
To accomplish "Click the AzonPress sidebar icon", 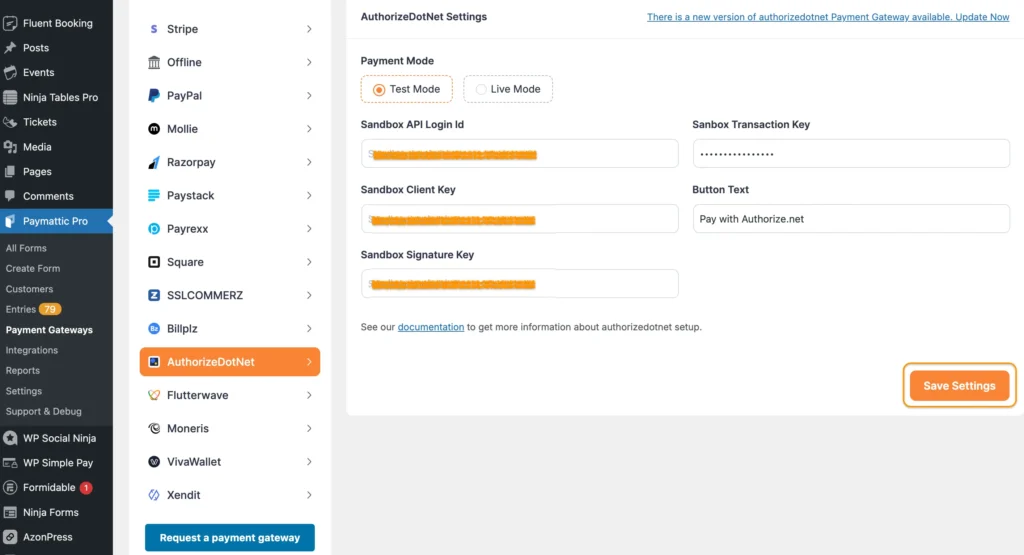I will (10, 537).
